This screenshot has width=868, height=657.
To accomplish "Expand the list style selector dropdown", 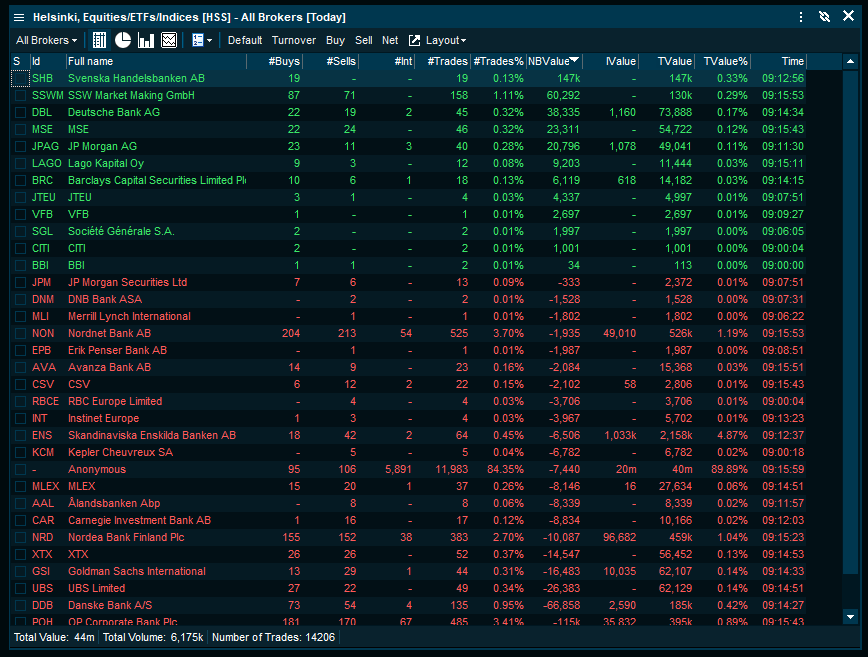I will point(201,40).
